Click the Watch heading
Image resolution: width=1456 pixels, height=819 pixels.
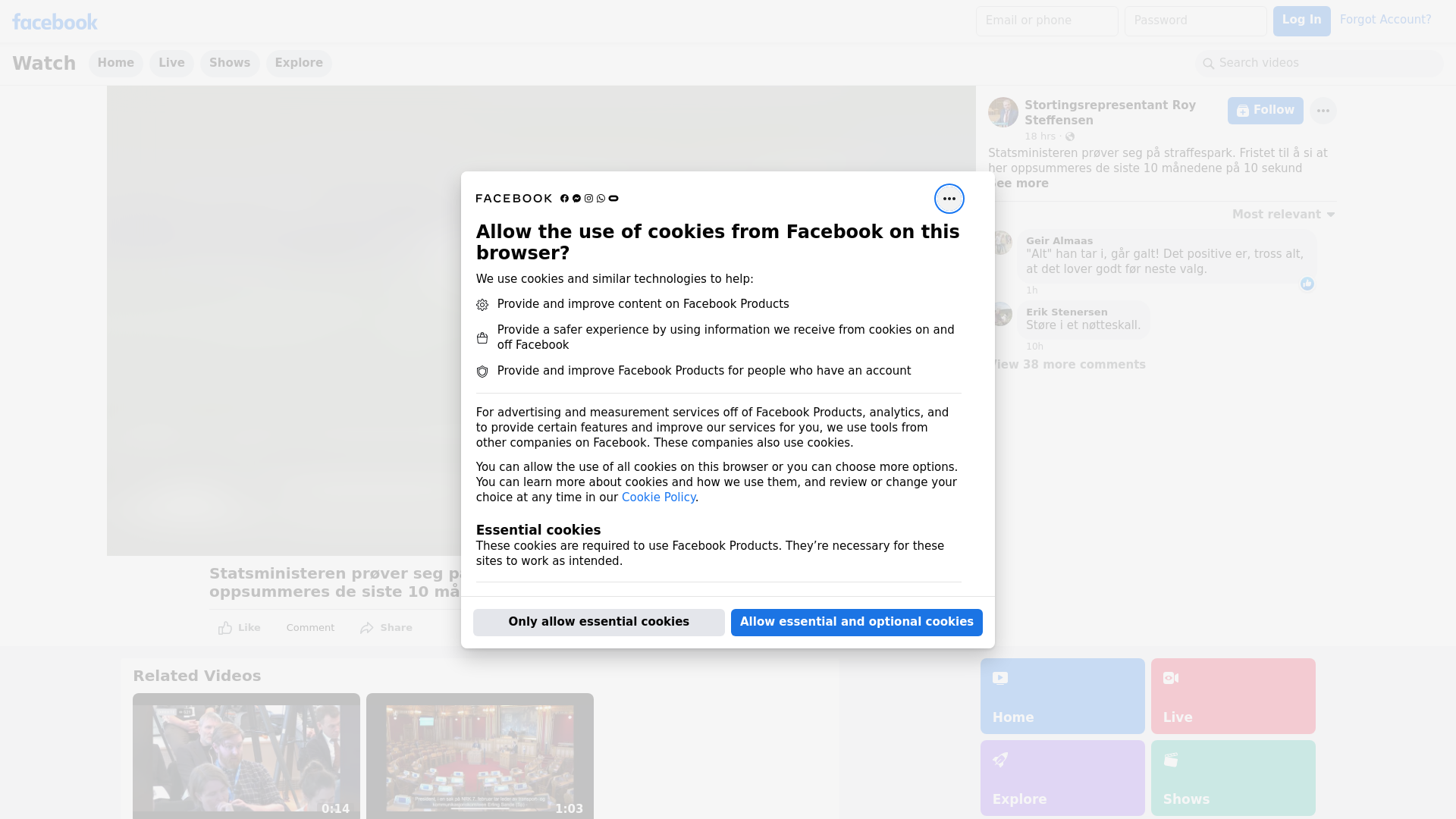click(44, 64)
